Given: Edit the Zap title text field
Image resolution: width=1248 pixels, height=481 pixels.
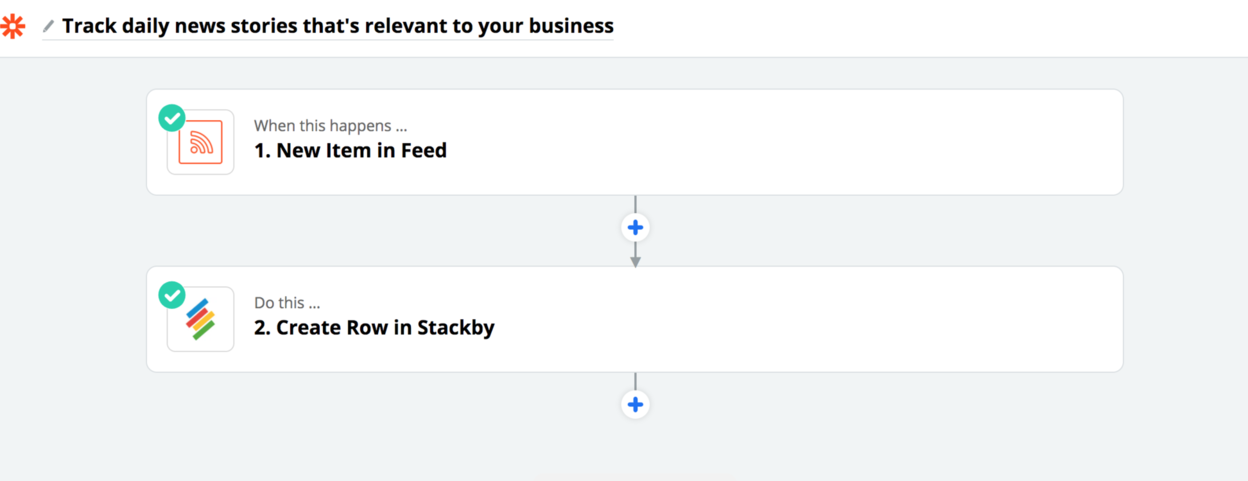Looking at the screenshot, I should pos(337,26).
